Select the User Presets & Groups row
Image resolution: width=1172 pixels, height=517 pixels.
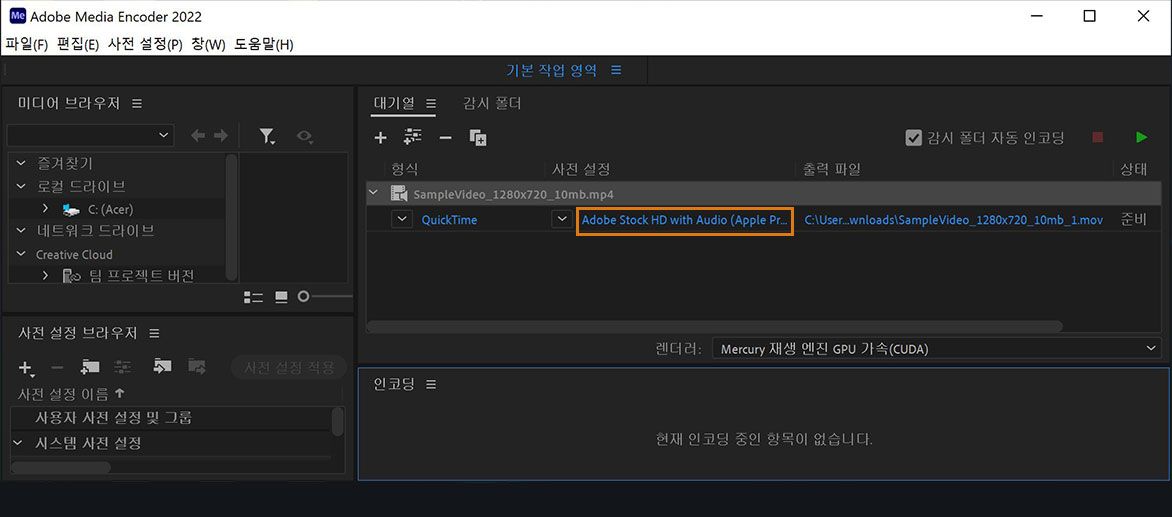[114, 418]
